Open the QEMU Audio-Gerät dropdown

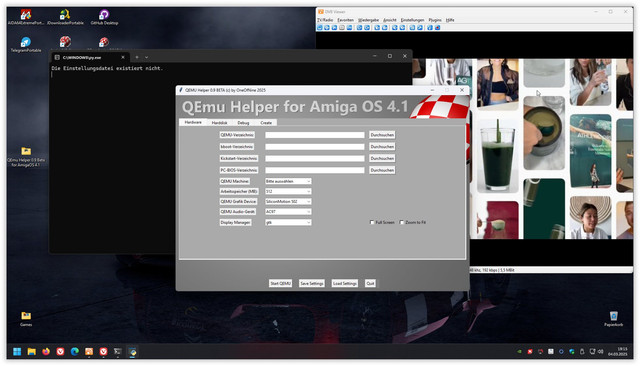click(288, 212)
